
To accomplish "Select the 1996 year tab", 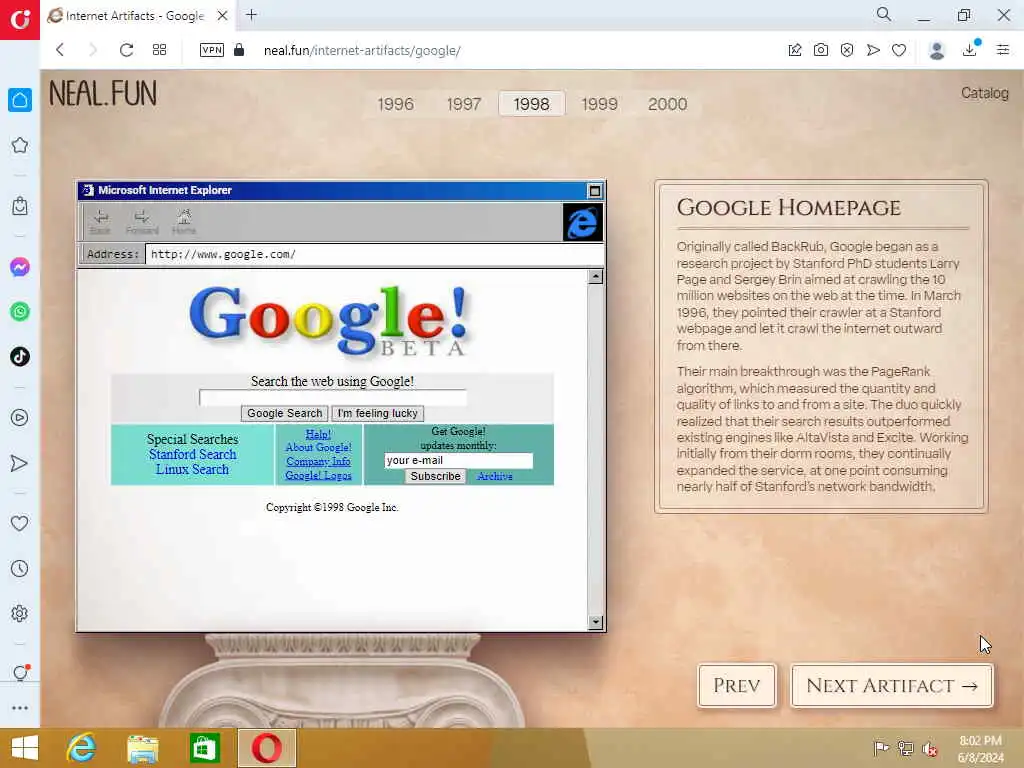I will pos(395,104).
